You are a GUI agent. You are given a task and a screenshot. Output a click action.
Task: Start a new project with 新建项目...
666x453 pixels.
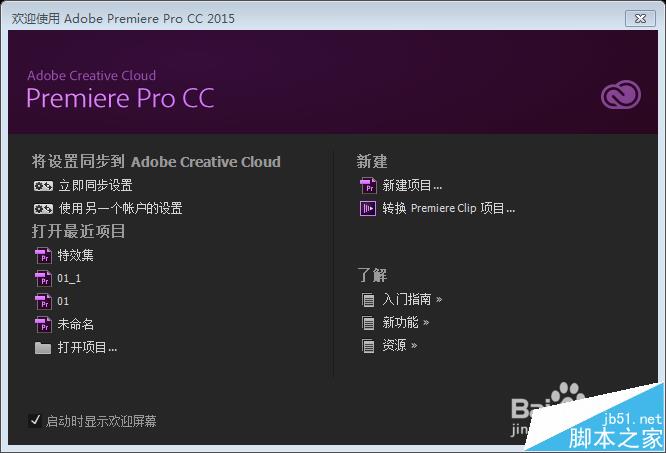pos(412,186)
